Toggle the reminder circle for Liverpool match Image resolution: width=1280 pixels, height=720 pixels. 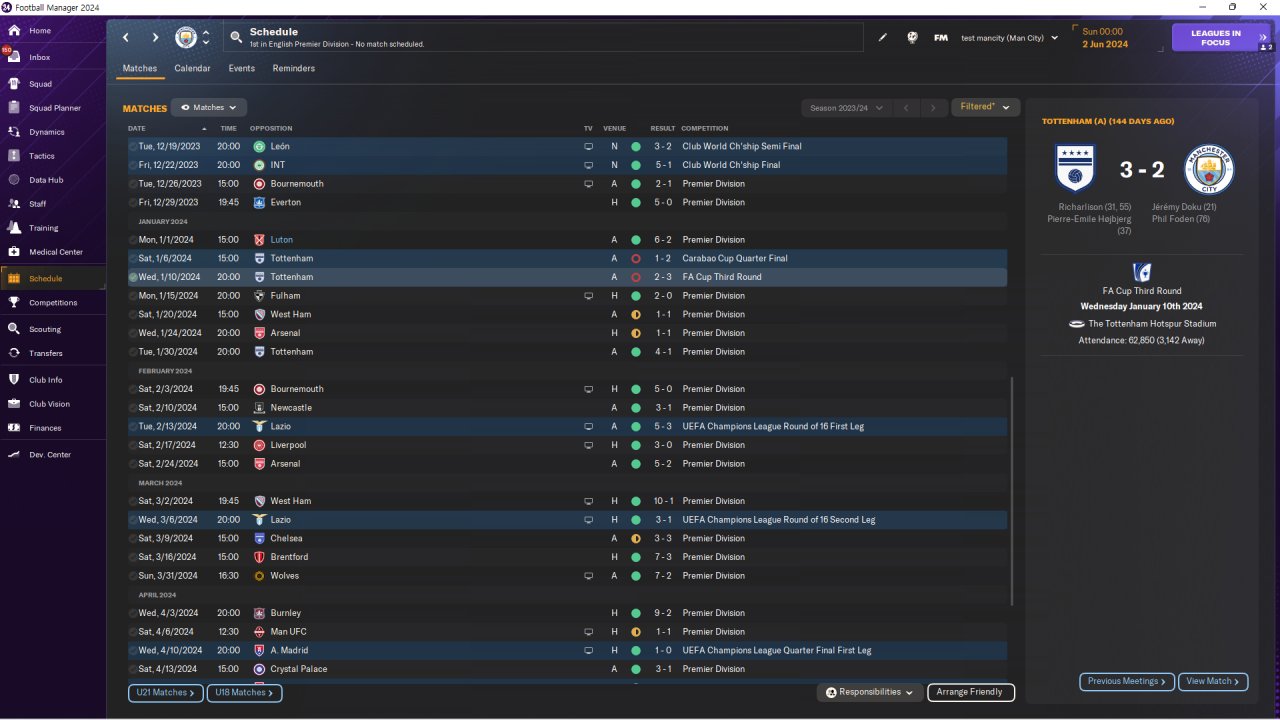pyautogui.click(x=134, y=445)
